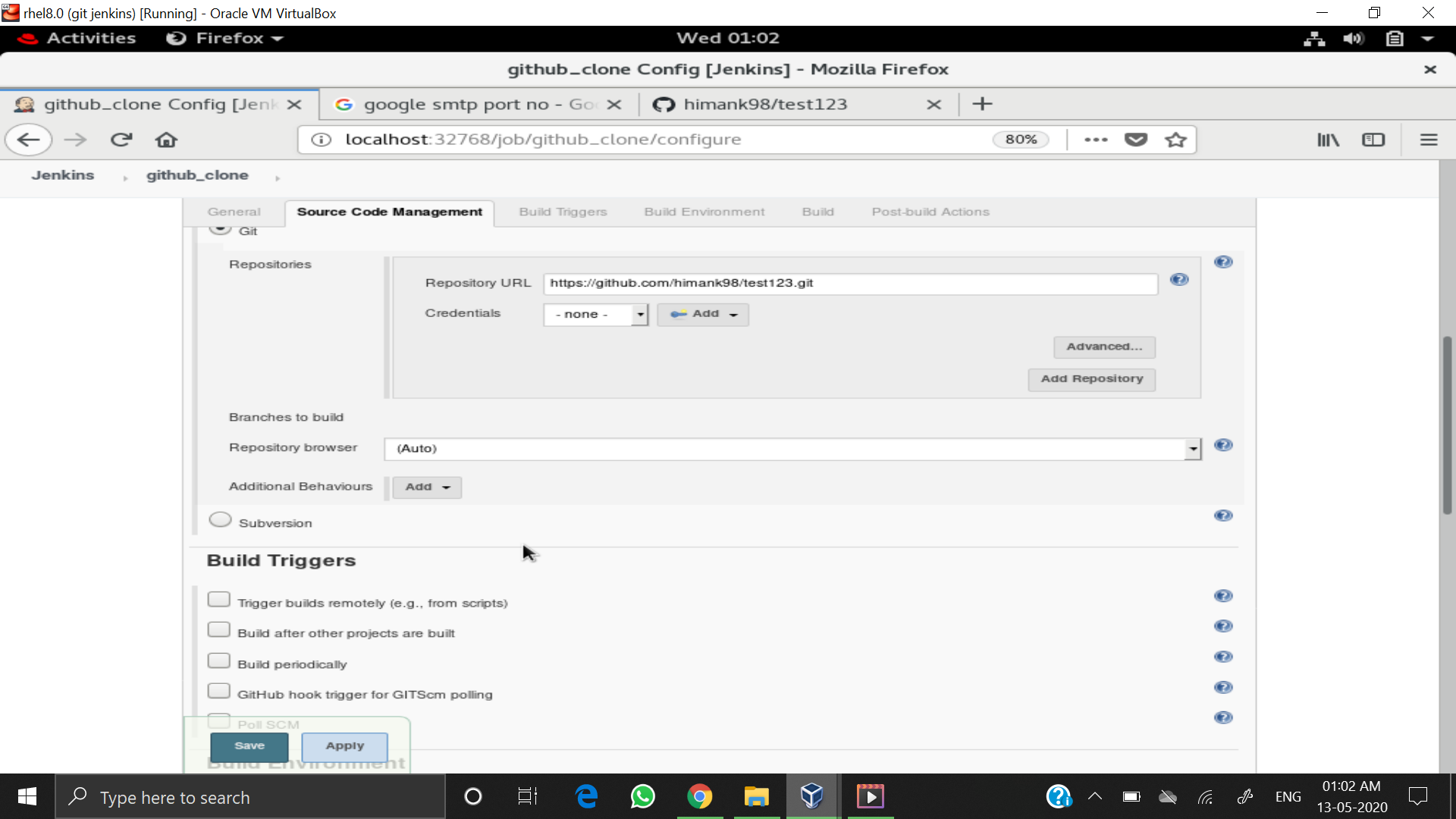Switch to the Build Environment tab
The height and width of the screenshot is (819, 1456).
coord(704,212)
